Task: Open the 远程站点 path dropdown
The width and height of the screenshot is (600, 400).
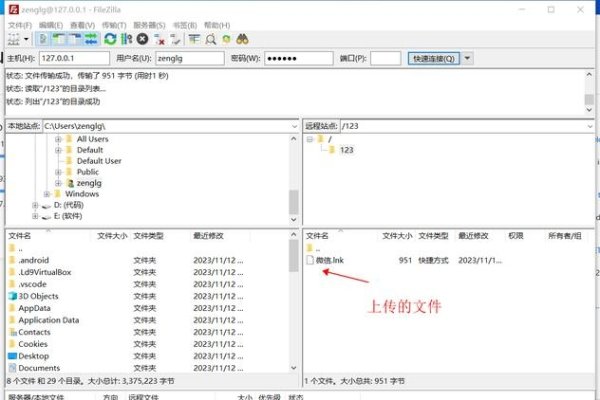Action: tap(589, 126)
